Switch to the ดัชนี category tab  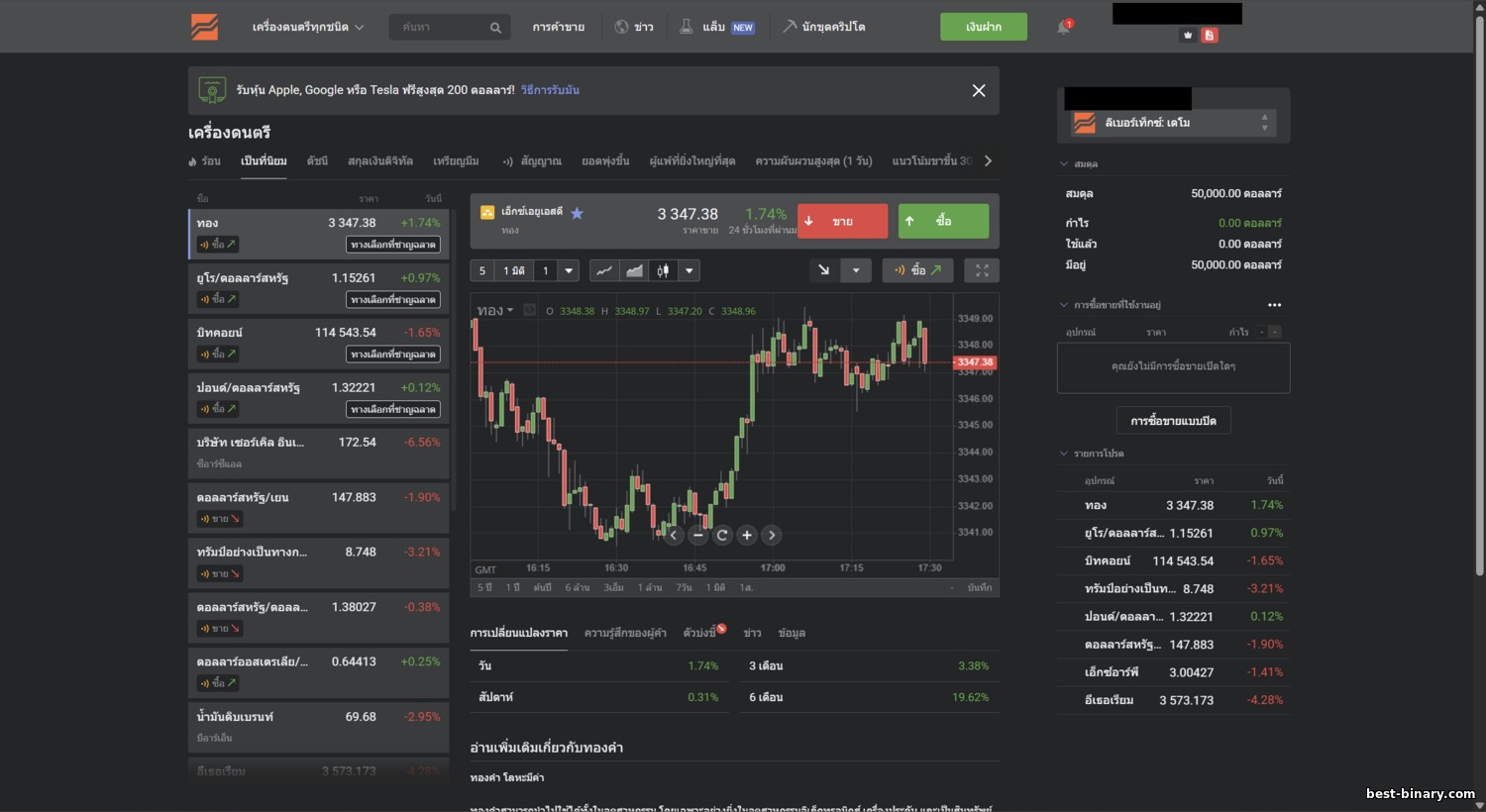317,160
